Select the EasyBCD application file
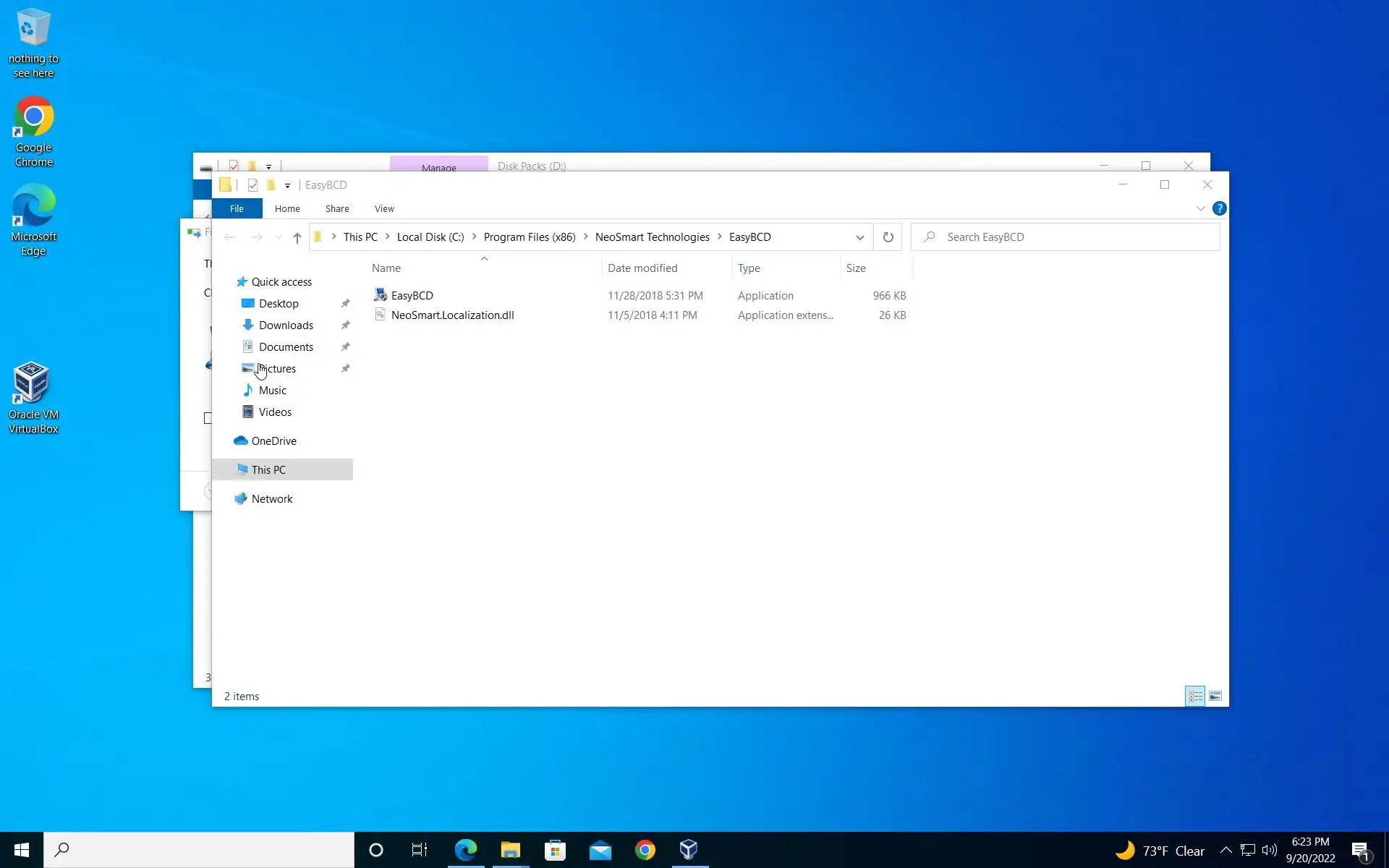1389x868 pixels. point(412,295)
